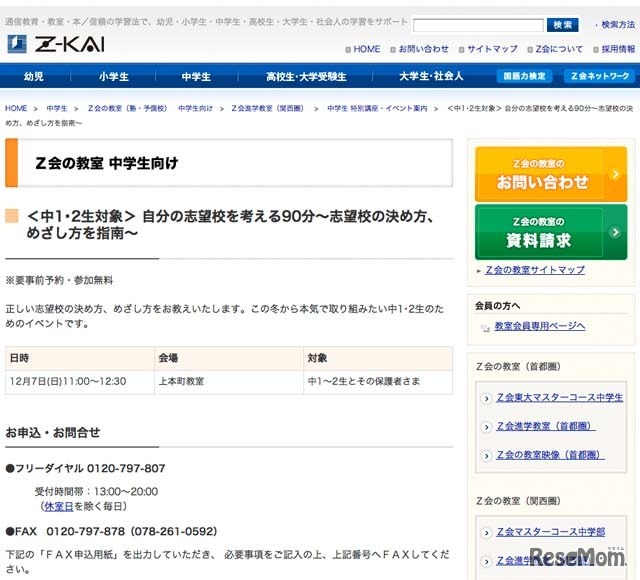Click the 上本町教室 table cell
Viewport: 640px width, 580px height.
pos(229,382)
